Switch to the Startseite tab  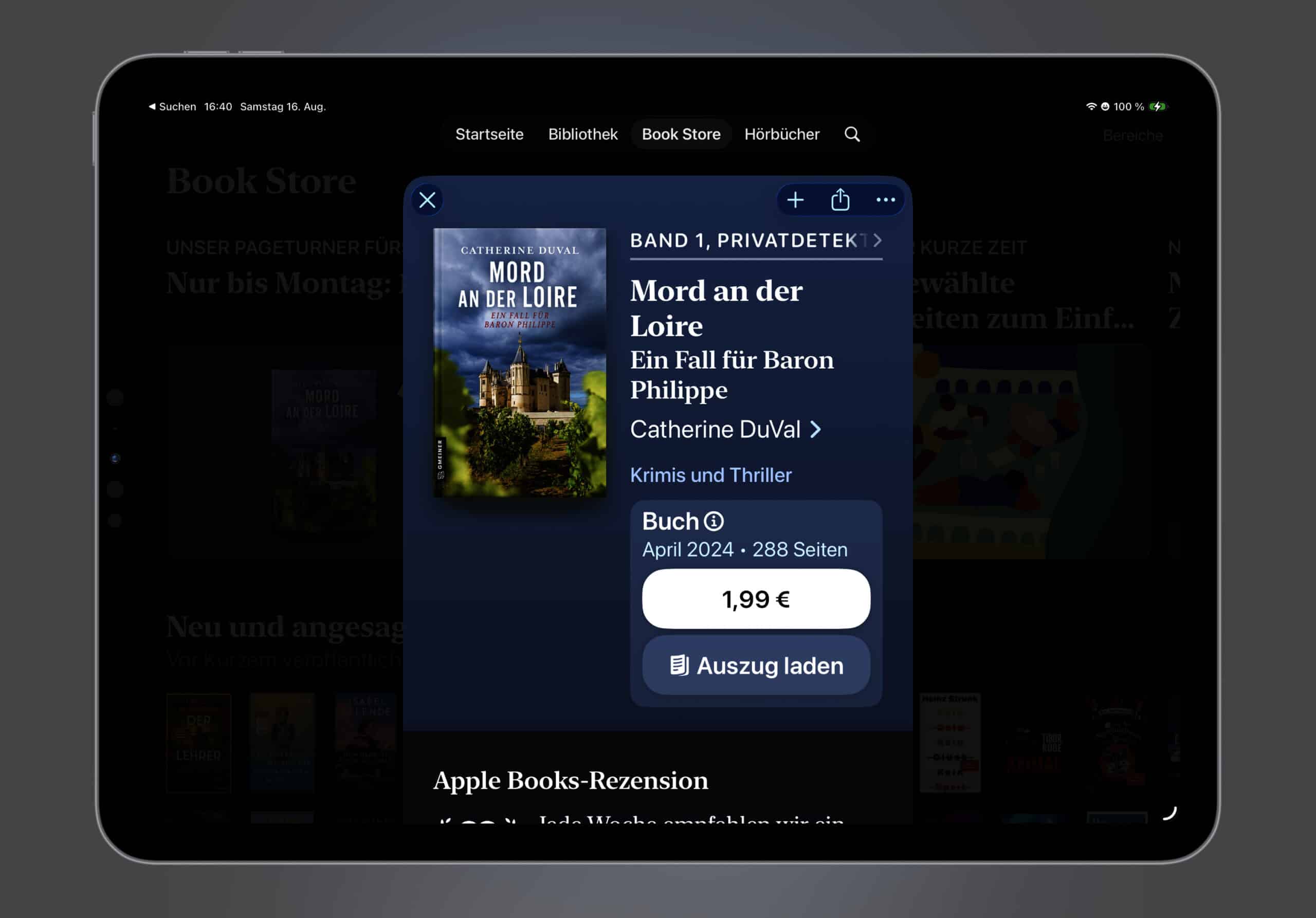pyautogui.click(x=489, y=134)
